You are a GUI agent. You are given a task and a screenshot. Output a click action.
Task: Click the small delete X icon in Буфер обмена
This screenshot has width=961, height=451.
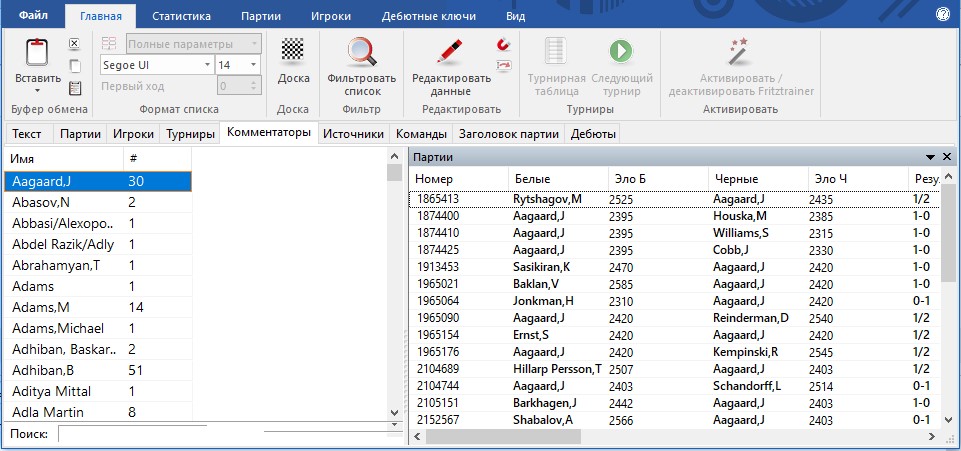pyautogui.click(x=74, y=44)
